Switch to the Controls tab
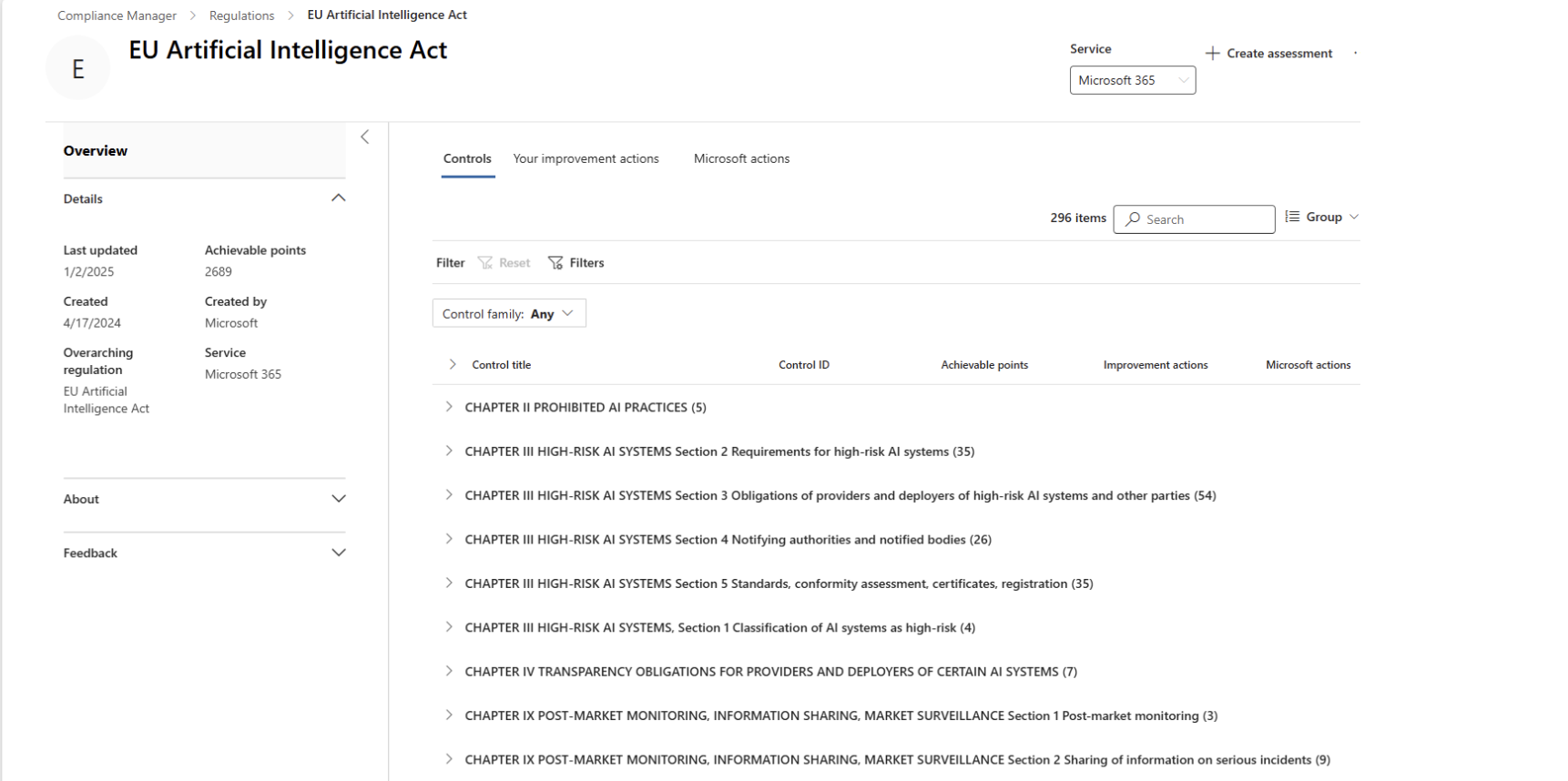The width and height of the screenshot is (1568, 781). (467, 158)
